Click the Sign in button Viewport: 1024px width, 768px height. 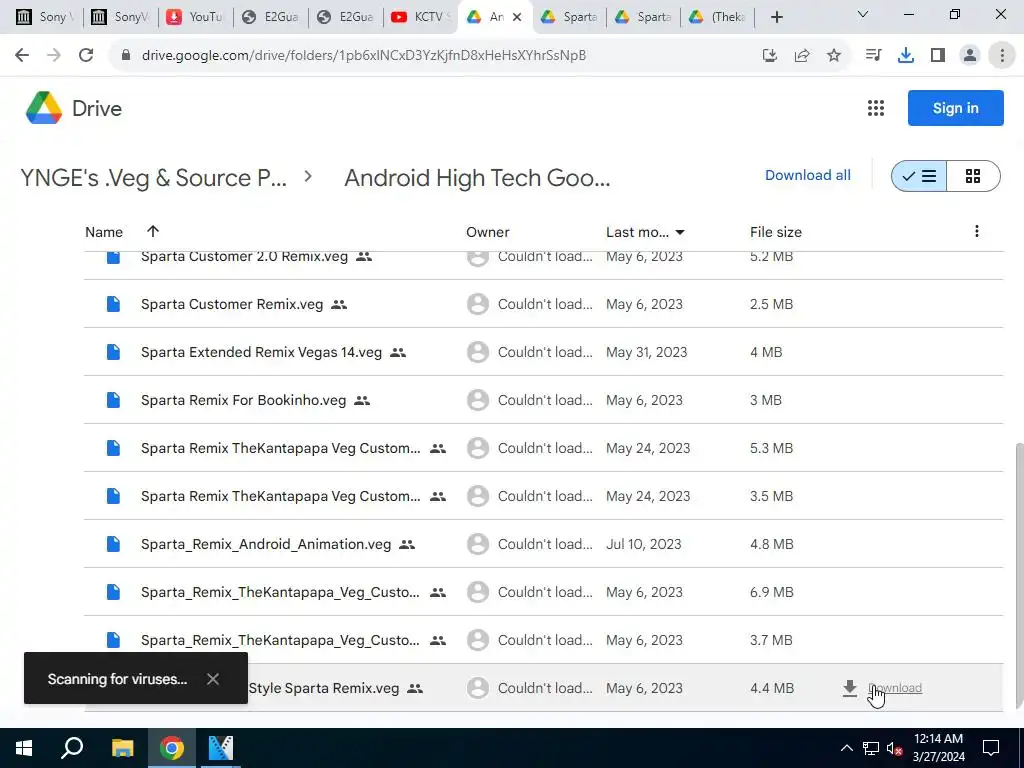[955, 108]
